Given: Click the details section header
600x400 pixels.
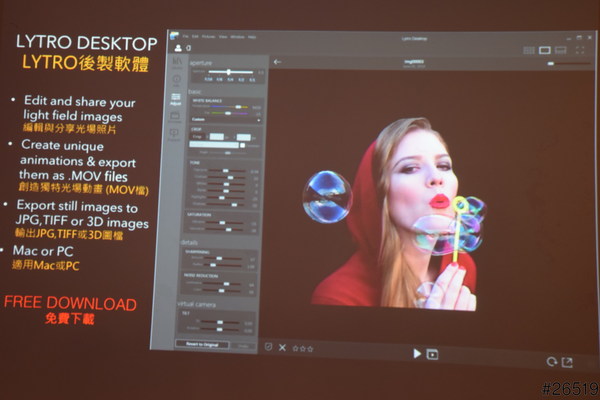Looking at the screenshot, I should [x=189, y=242].
